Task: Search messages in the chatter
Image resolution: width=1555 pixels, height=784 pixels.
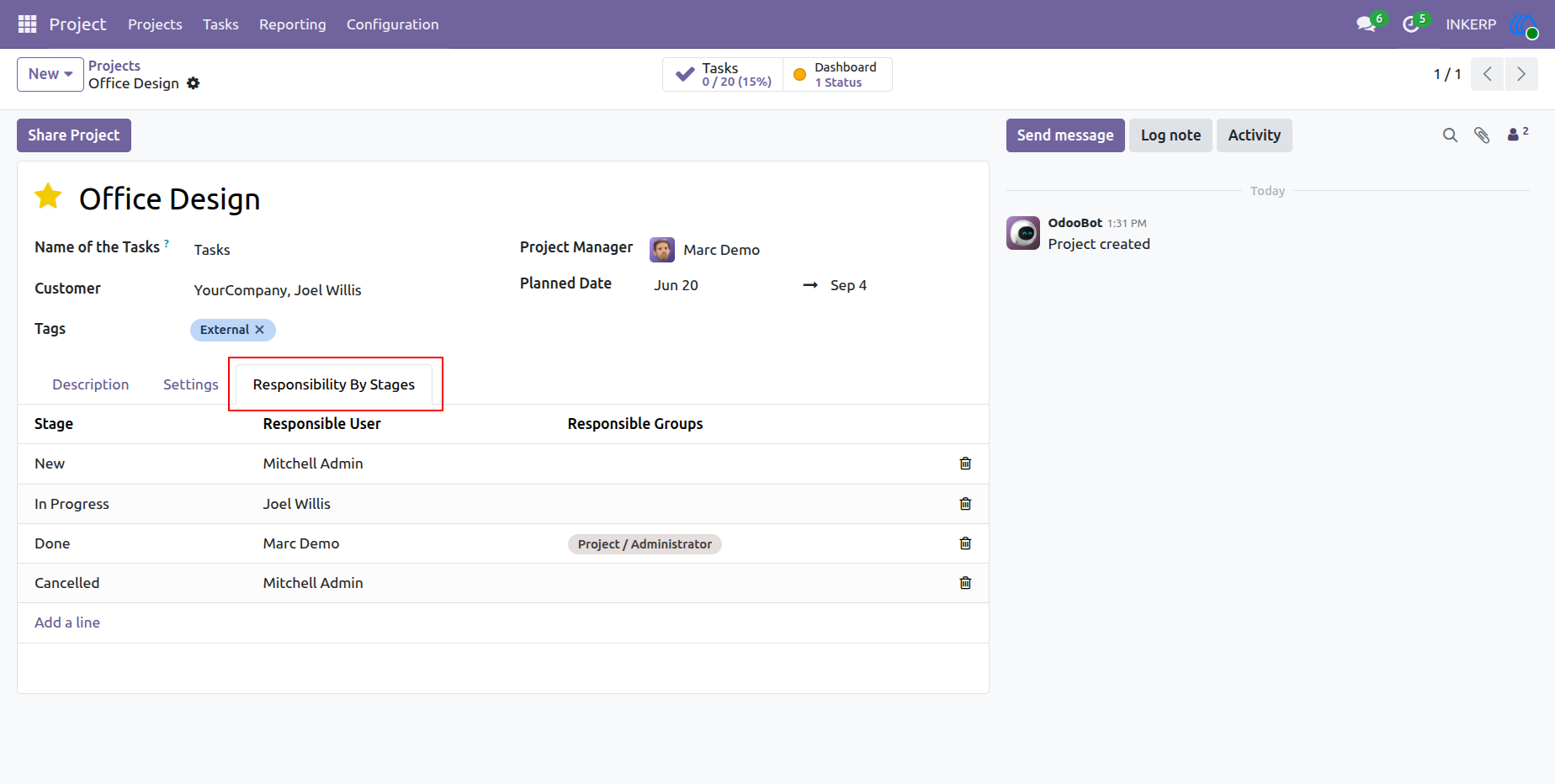Action: tap(1450, 135)
